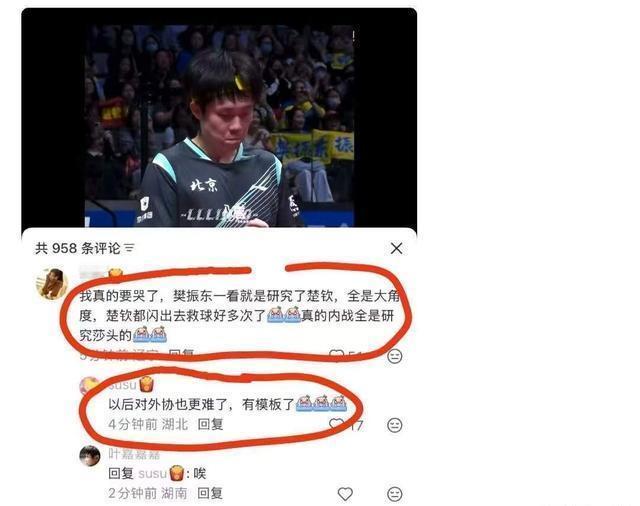Open susu's profile avatar
Viewport: 640px width, 506px height.
89,385
